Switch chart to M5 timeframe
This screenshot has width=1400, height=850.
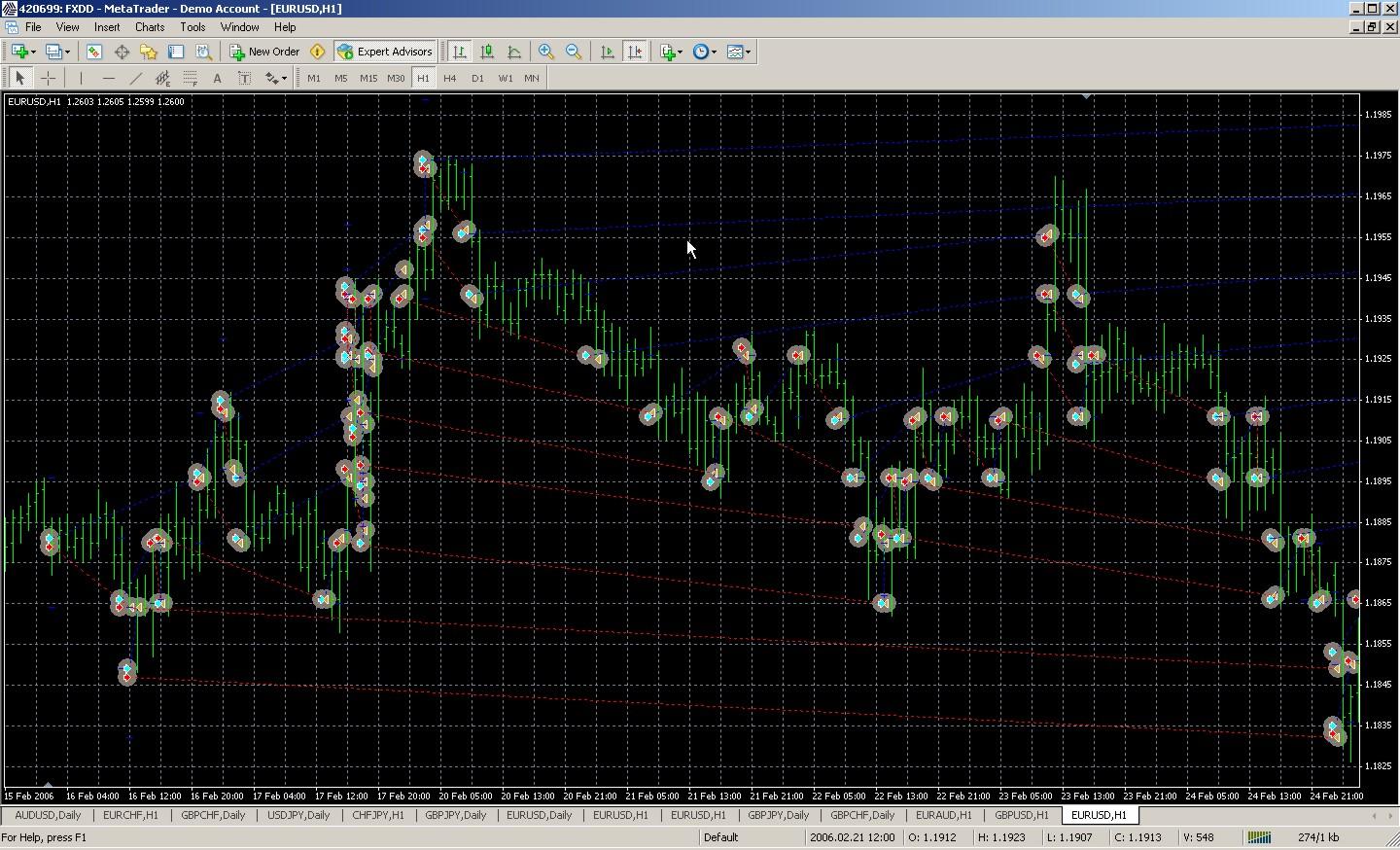(x=341, y=78)
